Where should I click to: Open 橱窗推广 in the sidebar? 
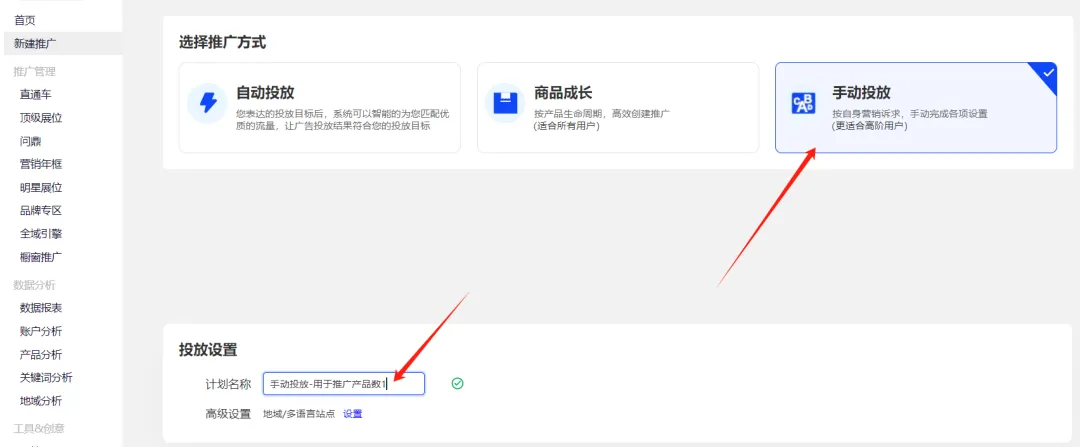click(41, 257)
